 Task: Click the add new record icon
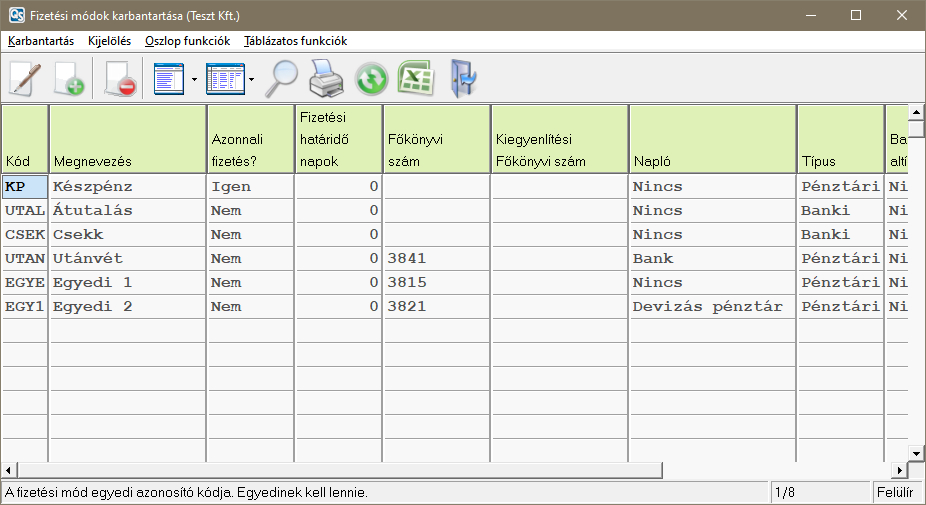(69, 78)
